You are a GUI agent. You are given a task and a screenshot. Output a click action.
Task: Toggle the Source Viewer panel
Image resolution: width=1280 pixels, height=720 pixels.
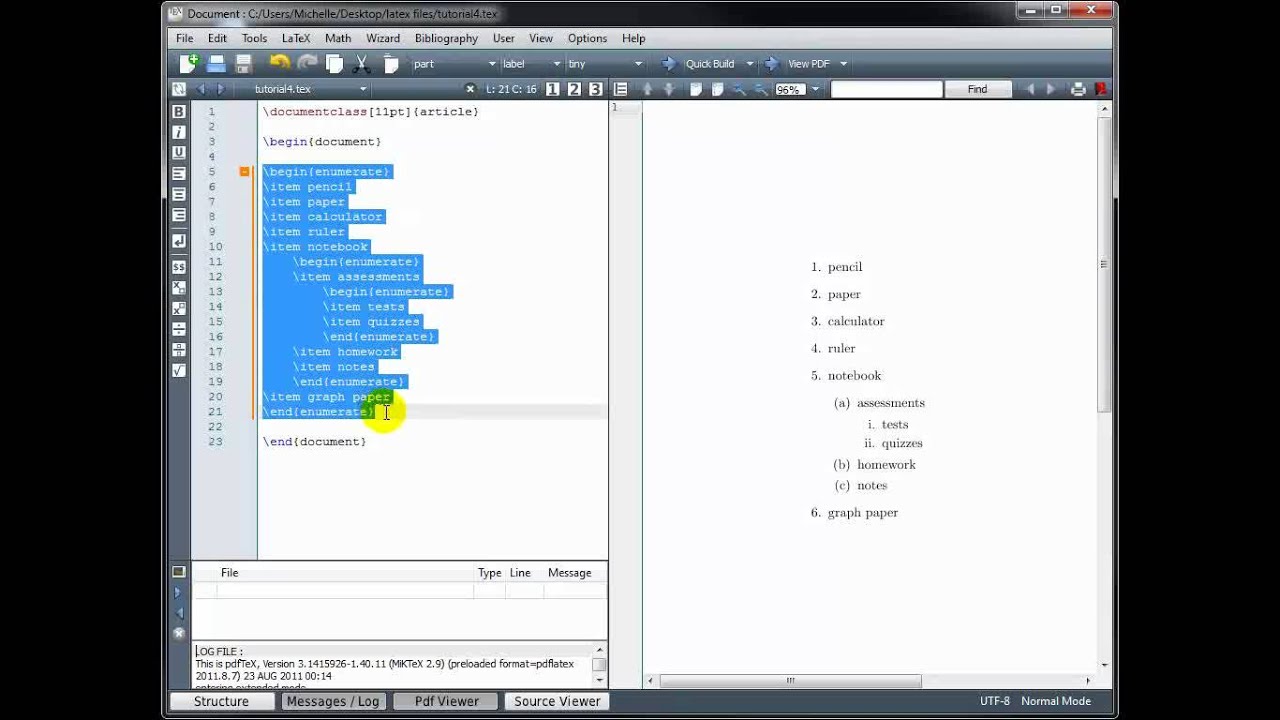[x=557, y=701]
